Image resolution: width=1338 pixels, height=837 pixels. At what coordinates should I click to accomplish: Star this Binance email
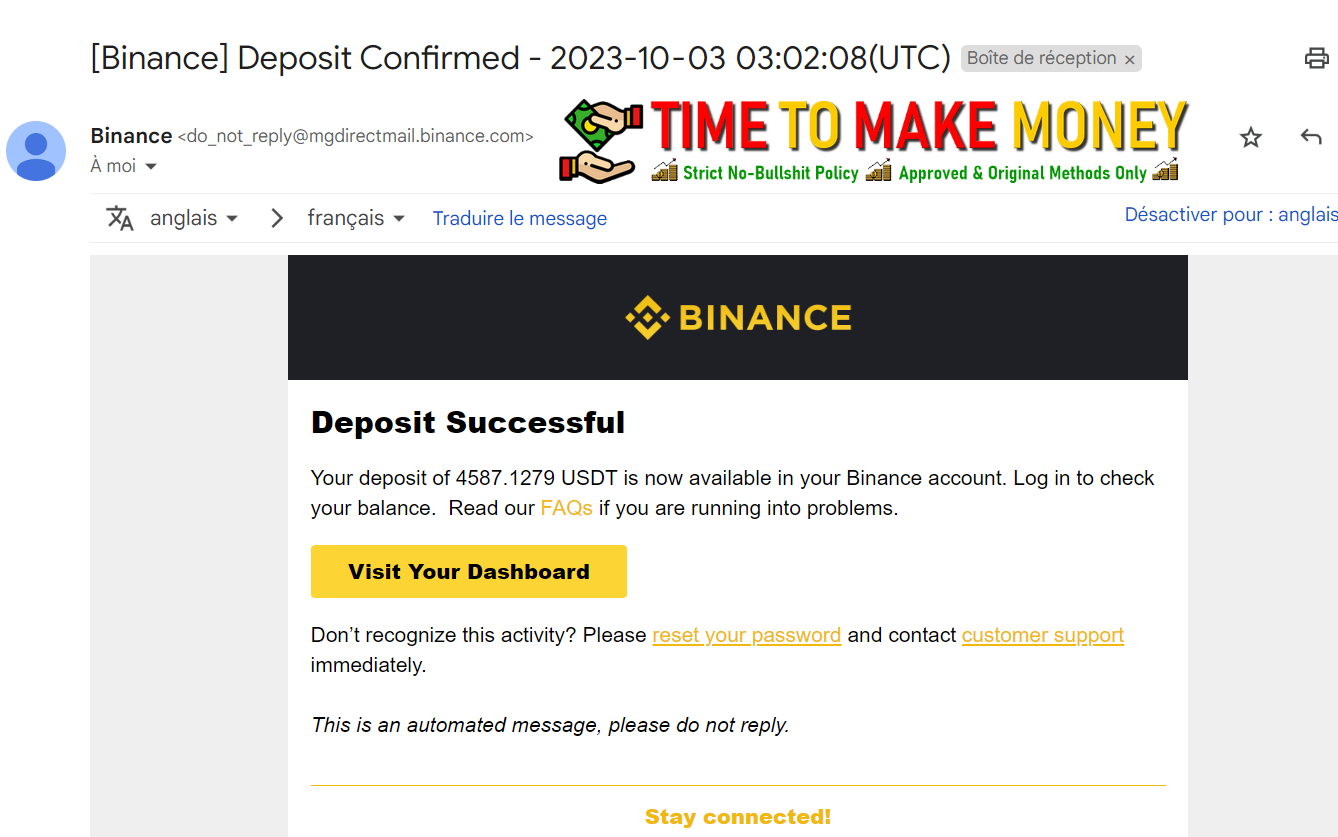pos(1250,138)
